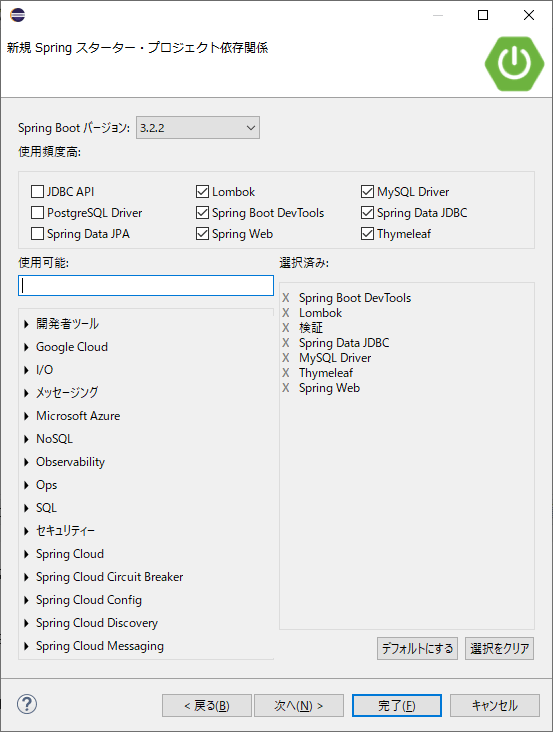This screenshot has height=732, width=553.
Task: Click the Eclipse icon in the title bar
Action: pos(17,15)
